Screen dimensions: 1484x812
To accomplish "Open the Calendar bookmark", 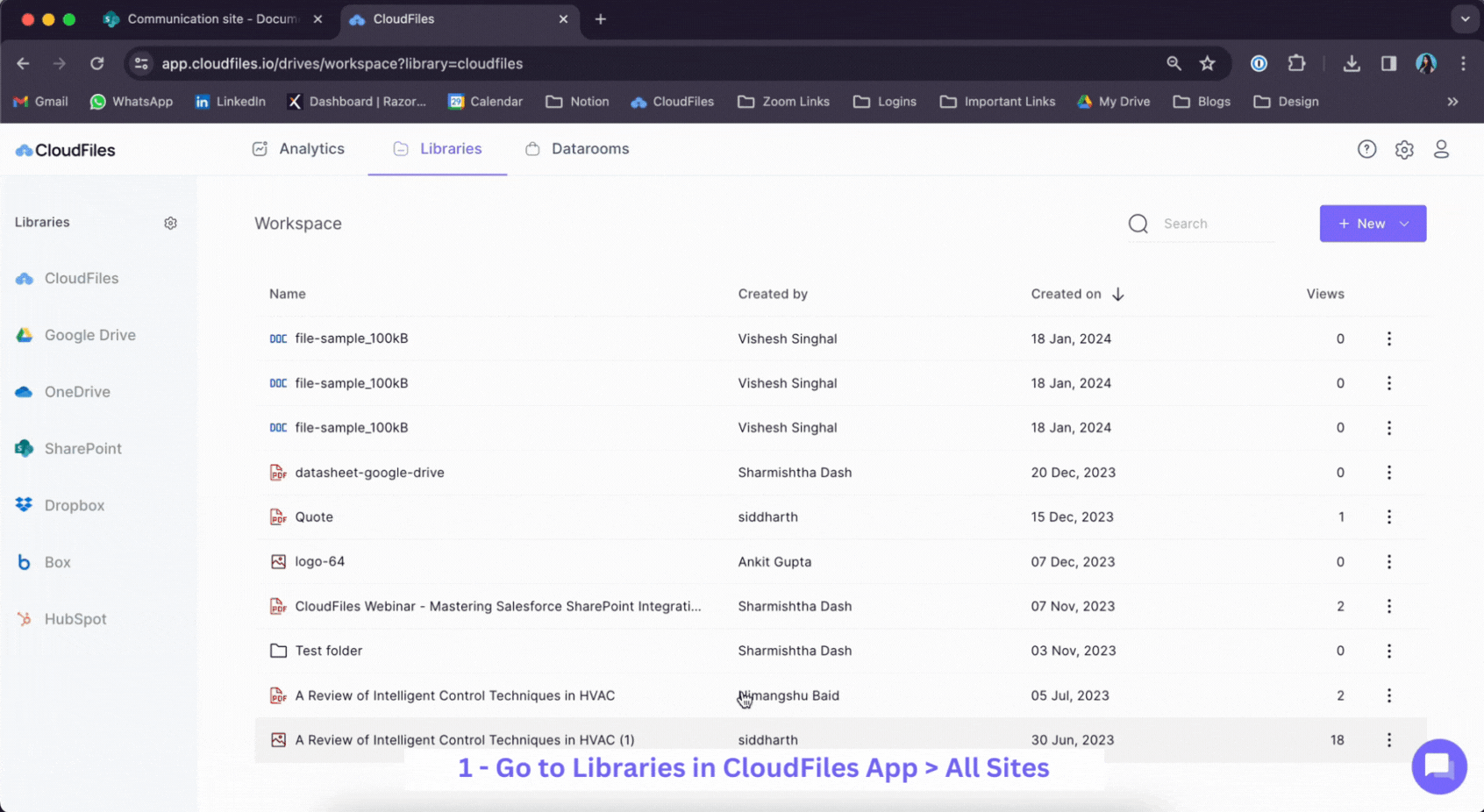I will pyautogui.click(x=485, y=102).
